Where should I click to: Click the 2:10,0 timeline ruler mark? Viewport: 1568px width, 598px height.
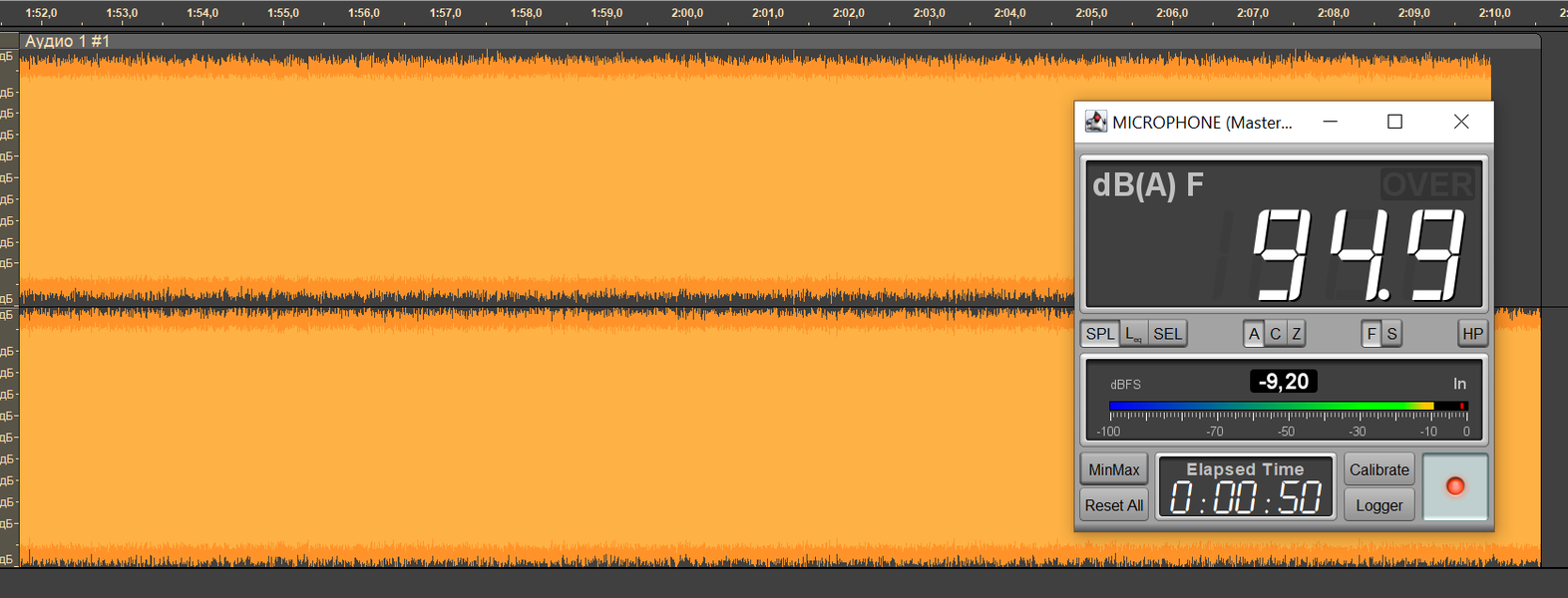pos(1494,13)
